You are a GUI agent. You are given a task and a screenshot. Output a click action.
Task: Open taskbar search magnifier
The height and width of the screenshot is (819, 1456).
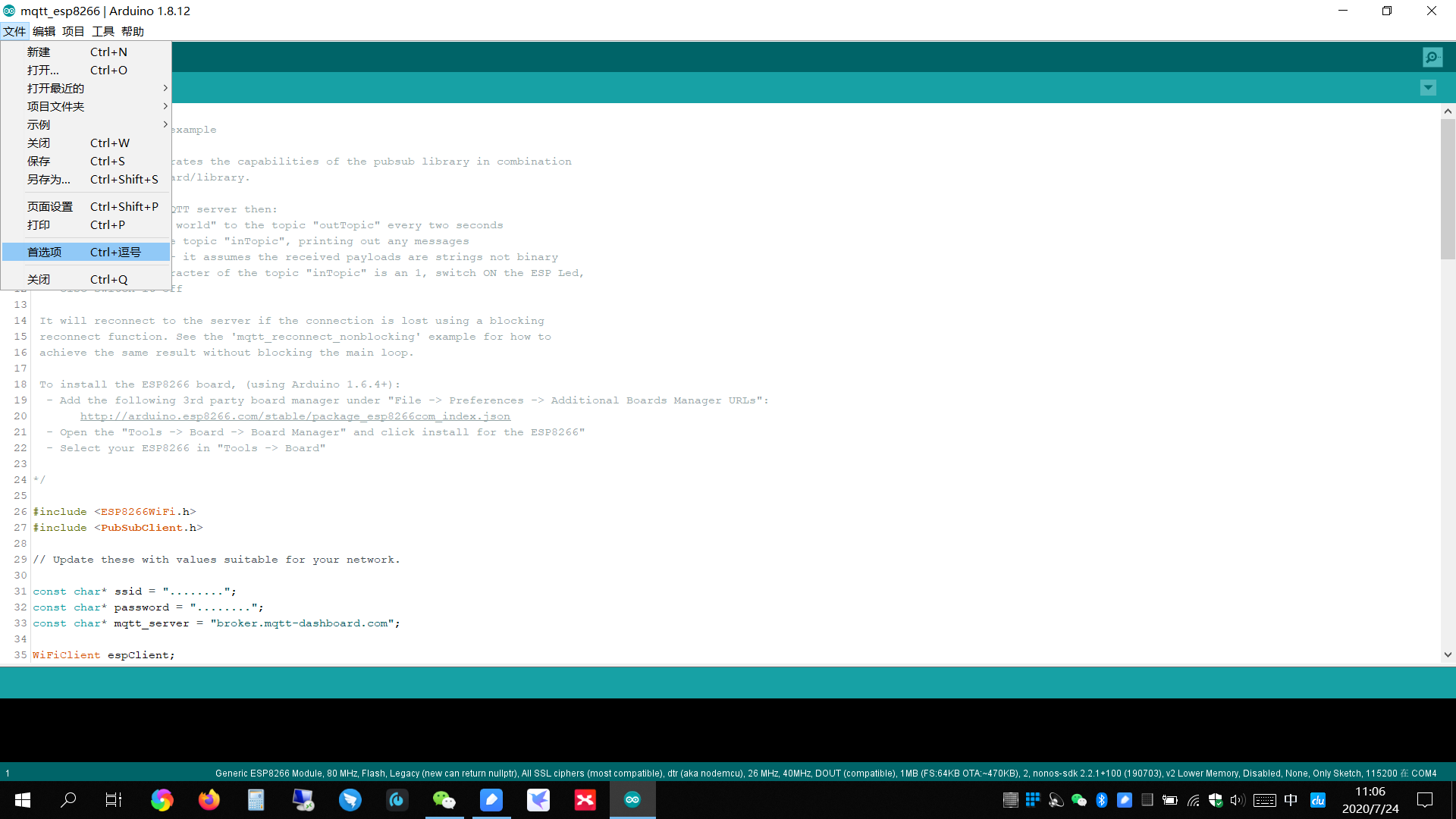click(68, 799)
